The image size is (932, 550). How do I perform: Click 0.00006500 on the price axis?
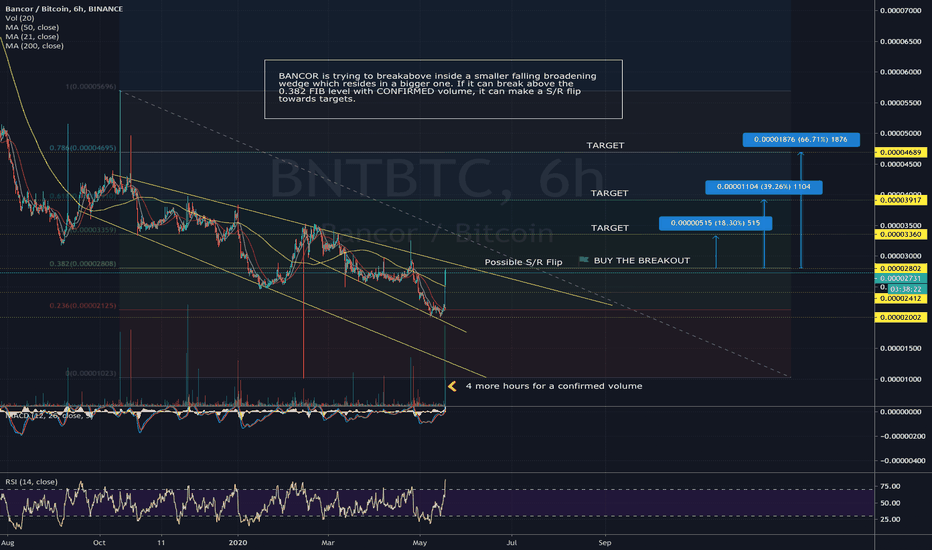coord(900,42)
